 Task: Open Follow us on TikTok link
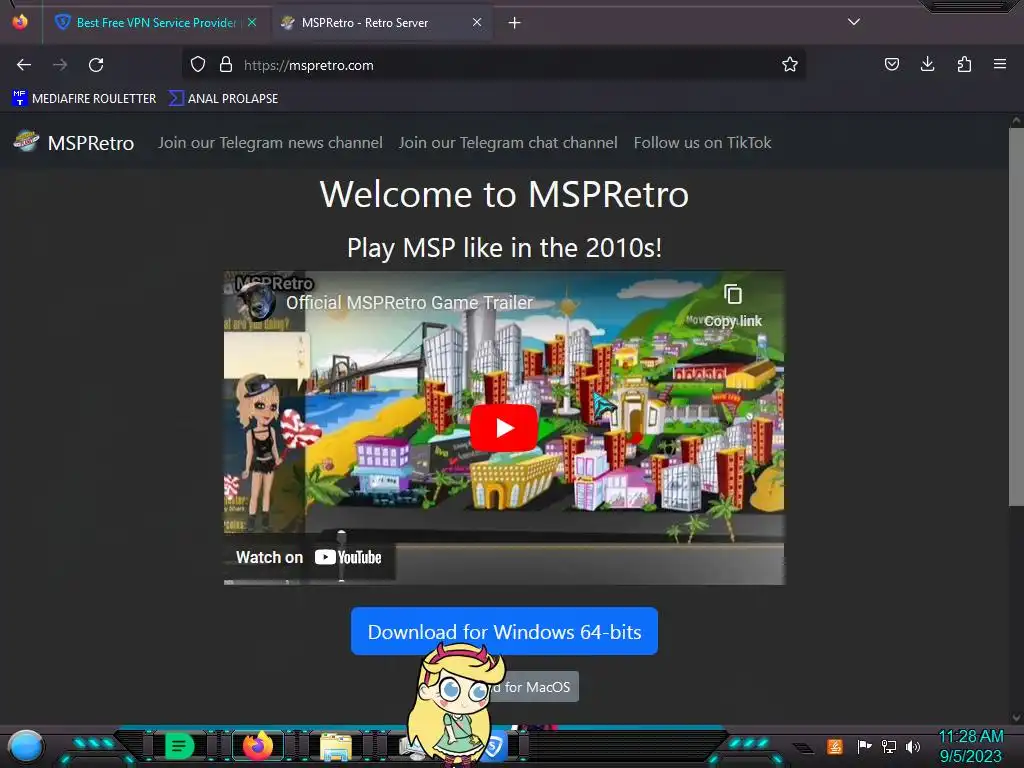coord(702,142)
